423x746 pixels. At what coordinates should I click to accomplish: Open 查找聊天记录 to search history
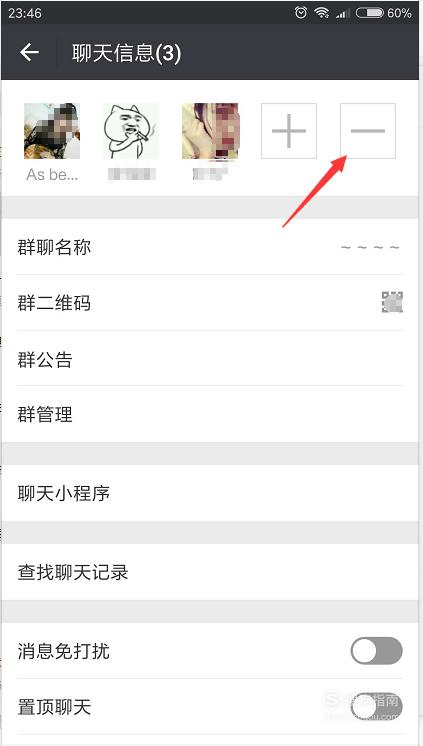coord(211,572)
